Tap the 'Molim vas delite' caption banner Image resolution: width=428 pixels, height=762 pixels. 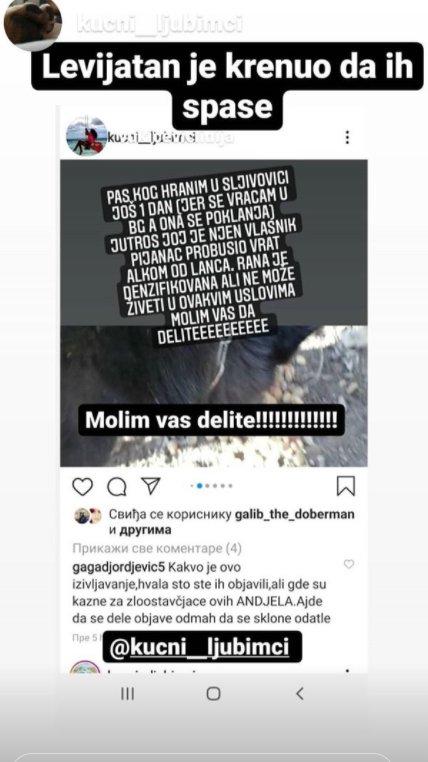[x=211, y=420]
